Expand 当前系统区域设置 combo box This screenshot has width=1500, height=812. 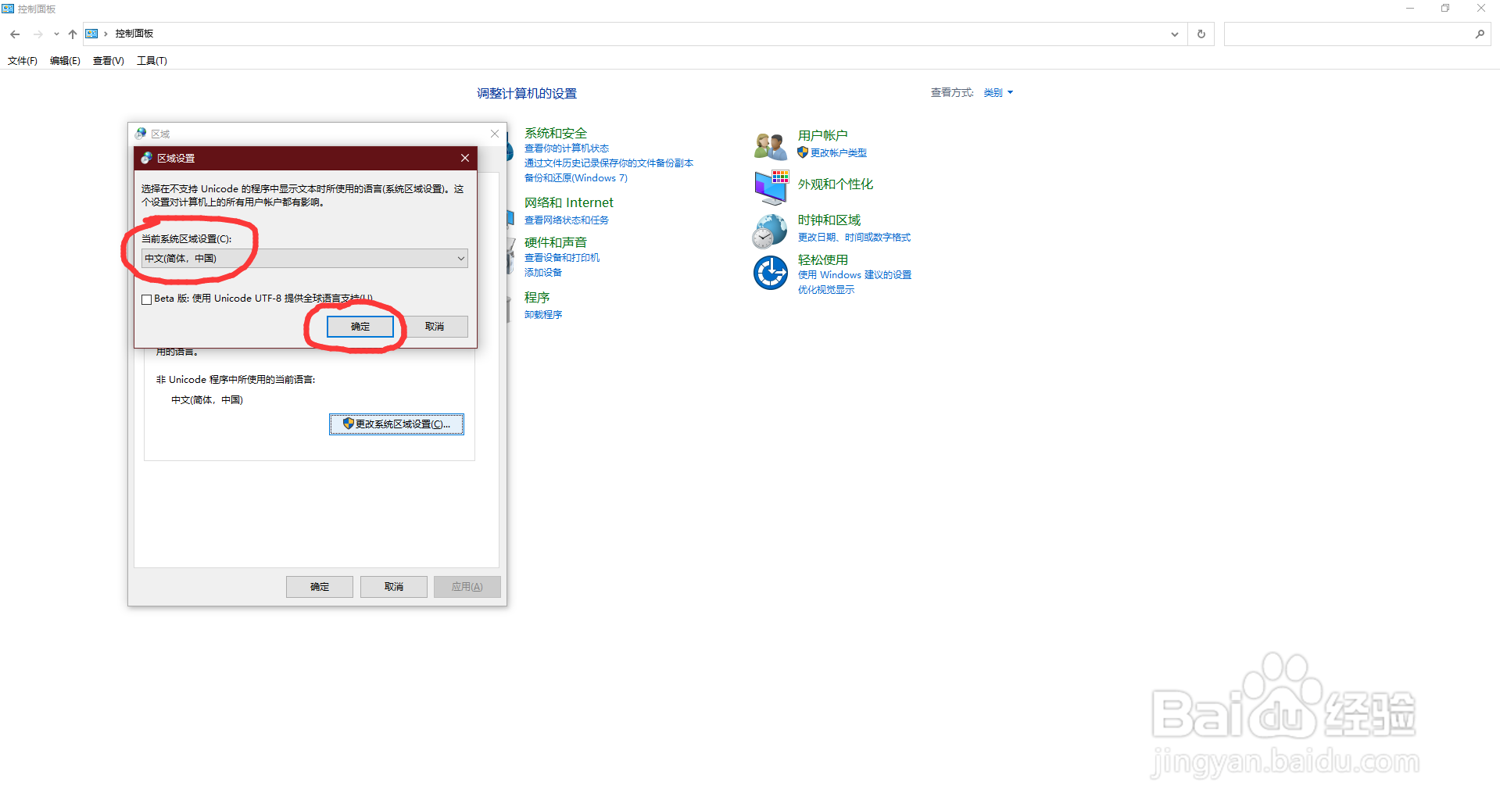click(304, 259)
